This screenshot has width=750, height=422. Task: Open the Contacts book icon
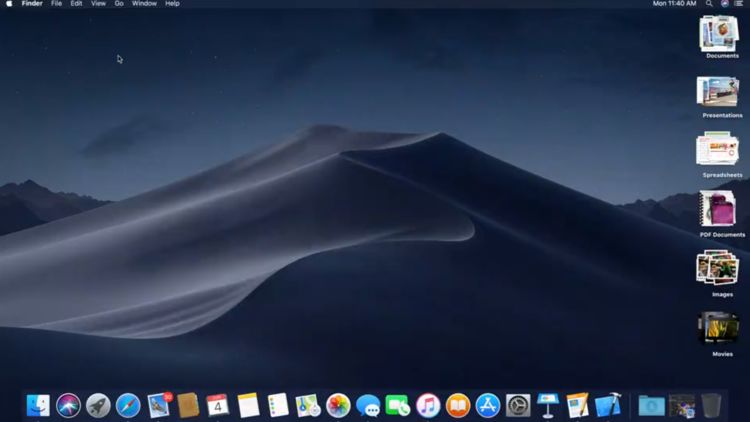188,406
